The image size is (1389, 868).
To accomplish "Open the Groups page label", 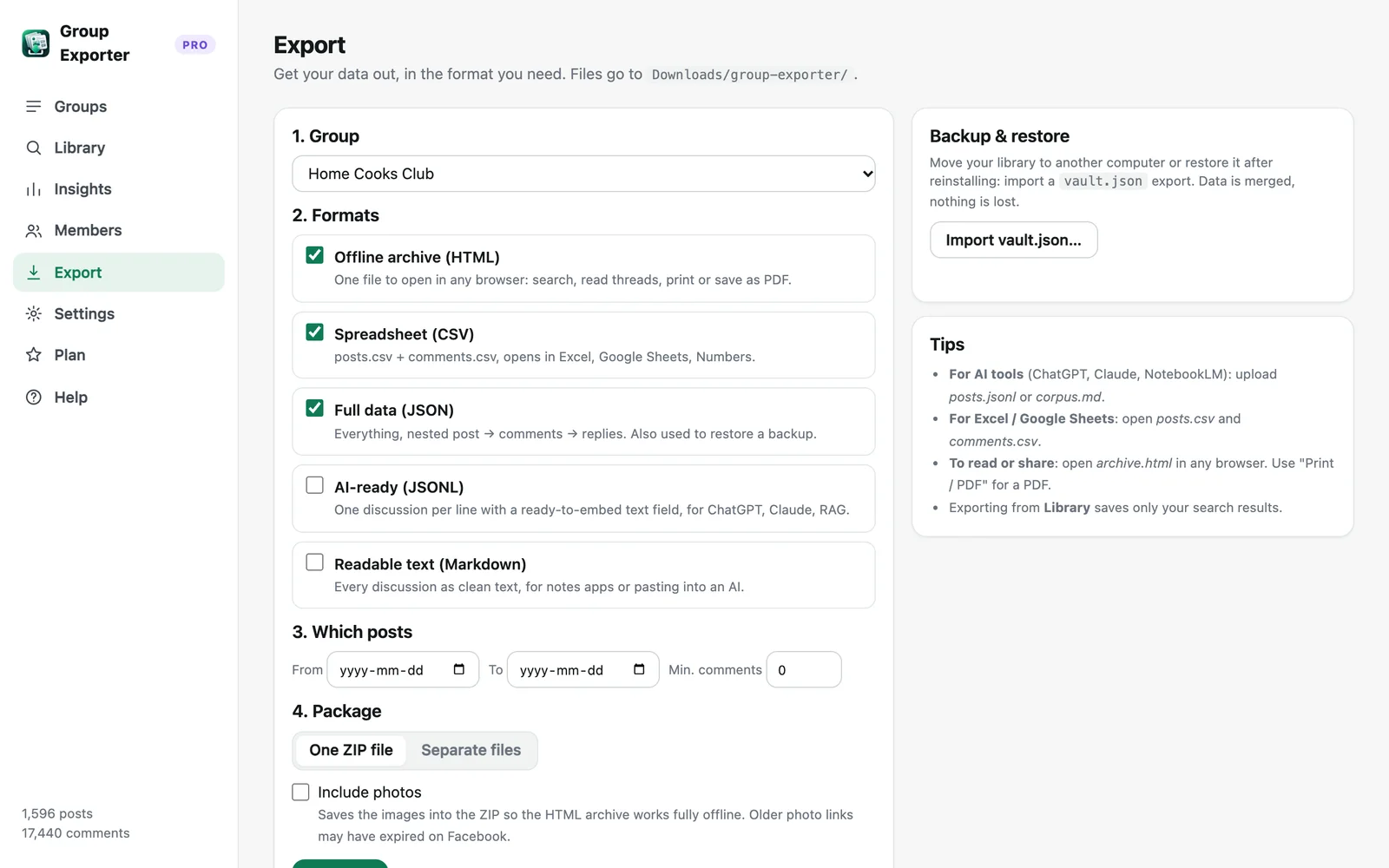I will pyautogui.click(x=81, y=107).
